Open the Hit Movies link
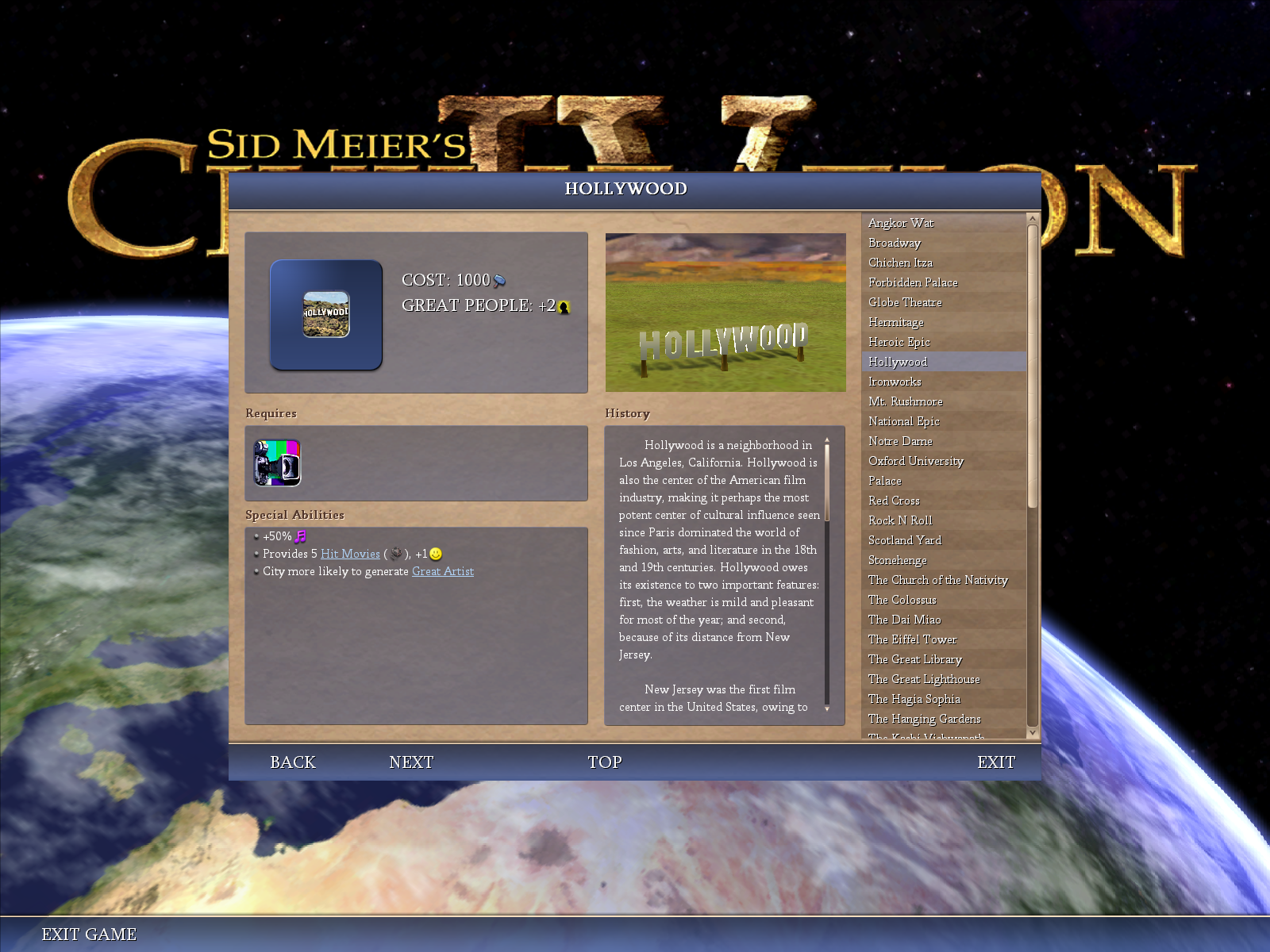 350,554
